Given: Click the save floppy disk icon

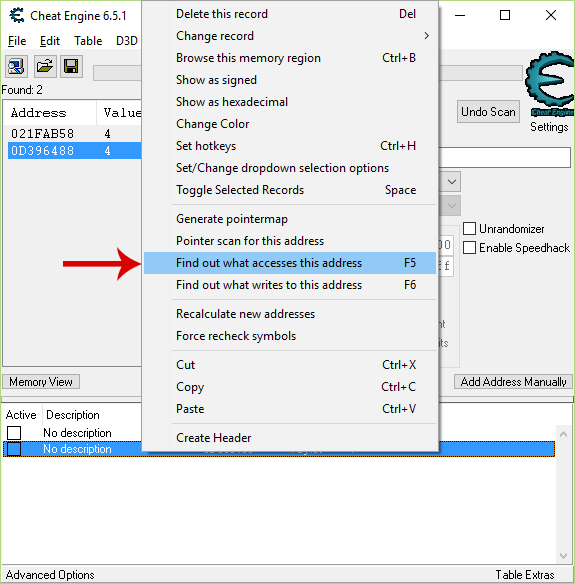Looking at the screenshot, I should (71, 67).
